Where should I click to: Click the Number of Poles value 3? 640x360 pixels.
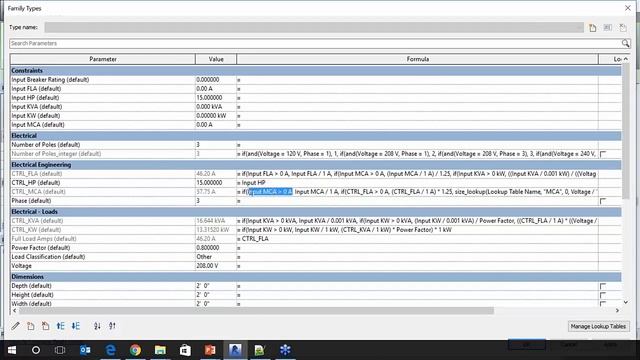coord(216,145)
